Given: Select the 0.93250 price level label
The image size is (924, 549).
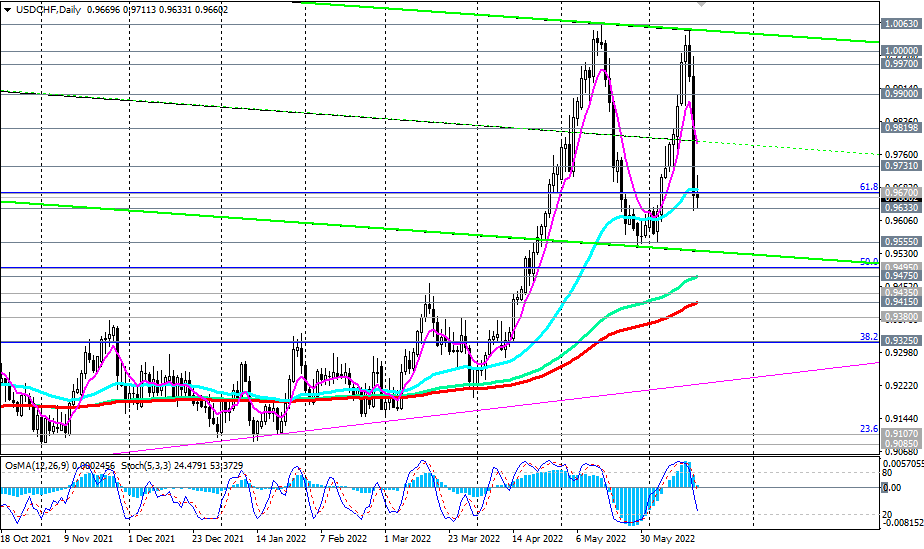Looking at the screenshot, I should (x=901, y=341).
